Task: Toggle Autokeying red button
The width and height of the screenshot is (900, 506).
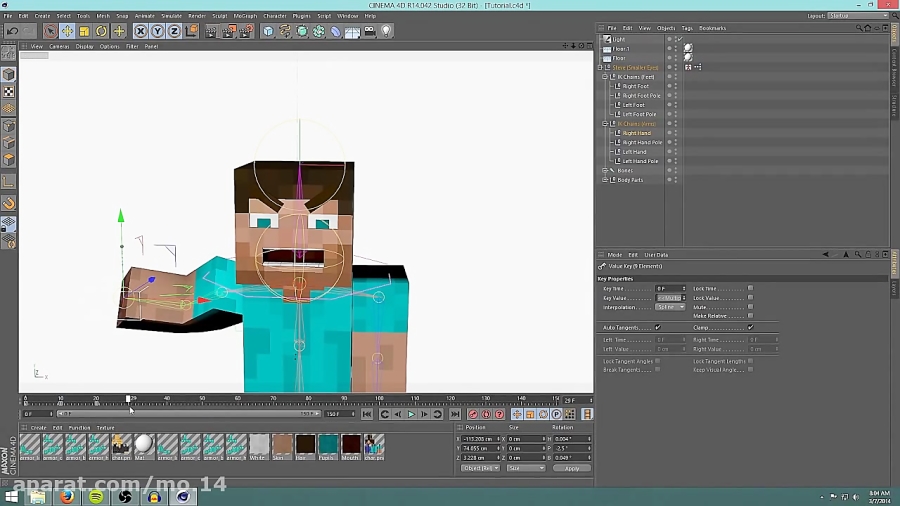Action: pyautogui.click(x=486, y=414)
